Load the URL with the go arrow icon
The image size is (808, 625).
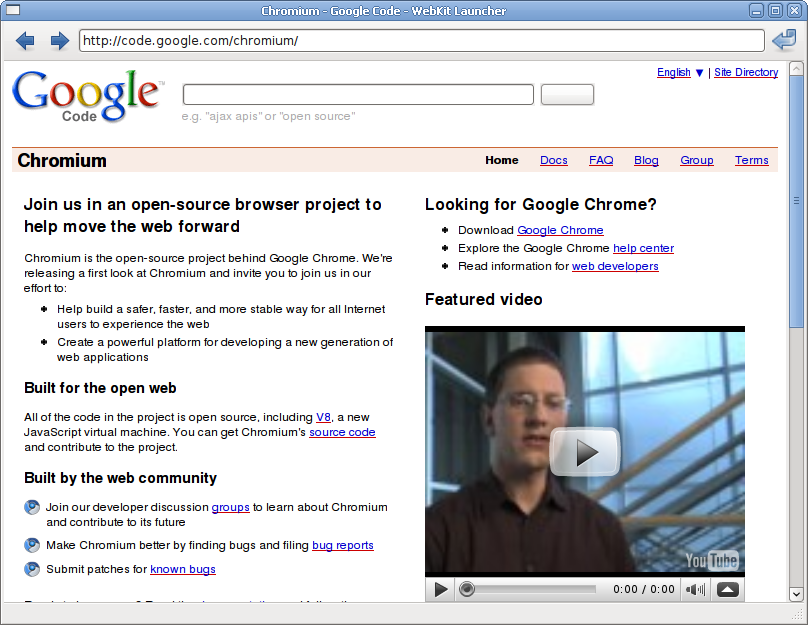tap(784, 40)
